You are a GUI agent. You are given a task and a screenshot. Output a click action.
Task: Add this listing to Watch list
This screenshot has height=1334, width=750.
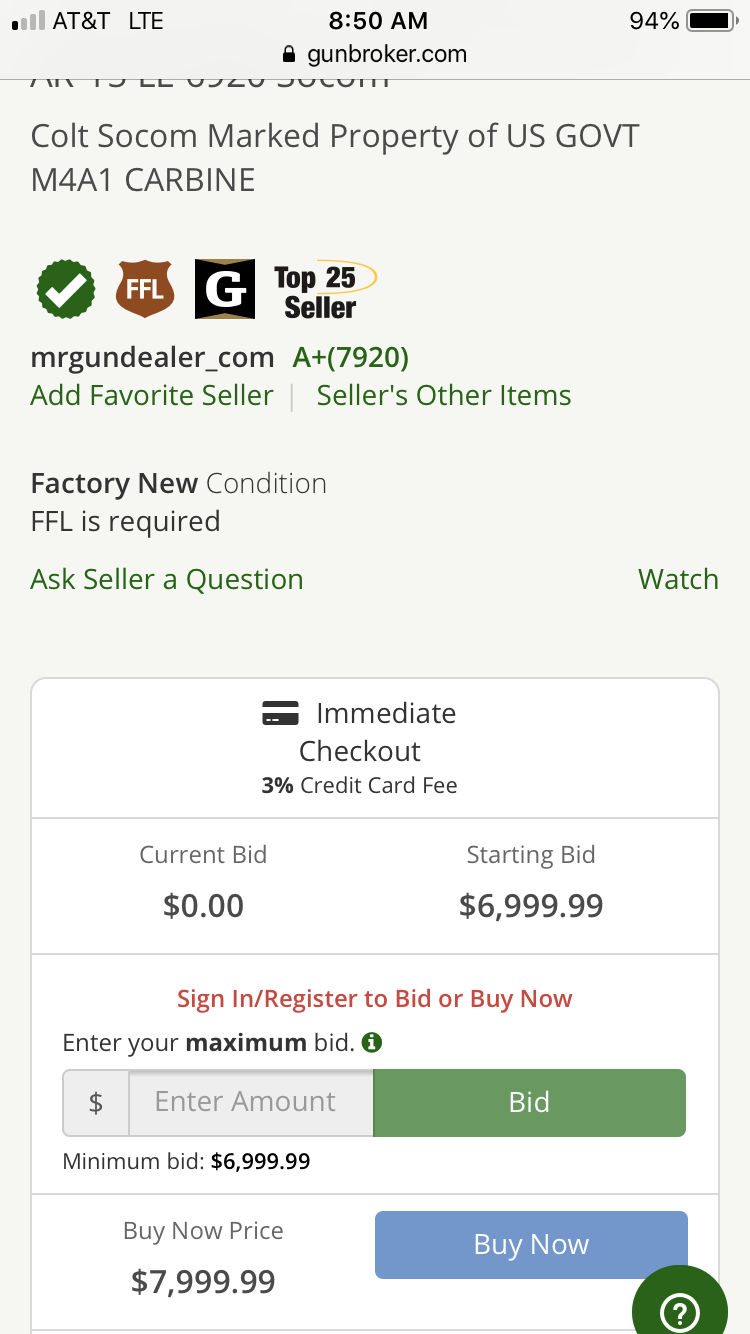[x=678, y=579]
